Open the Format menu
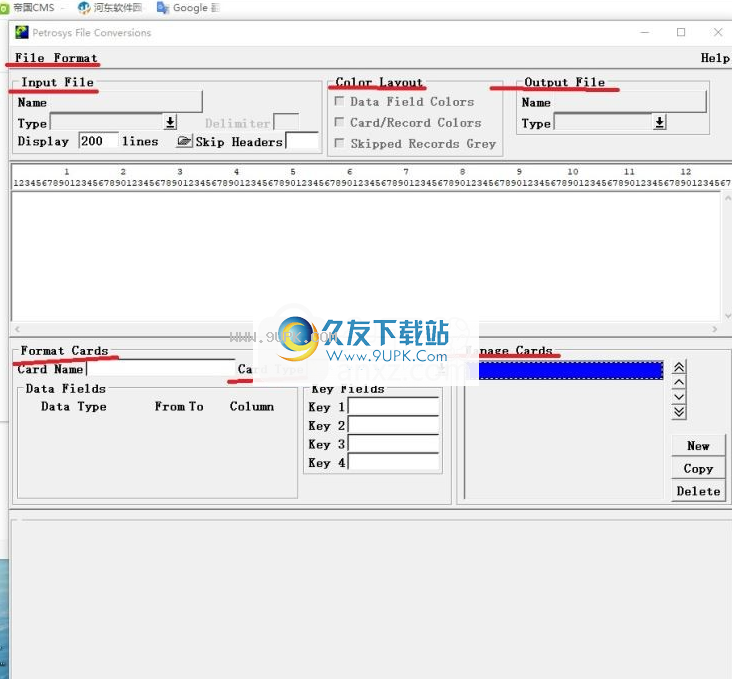732x679 pixels. pyautogui.click(x=75, y=58)
